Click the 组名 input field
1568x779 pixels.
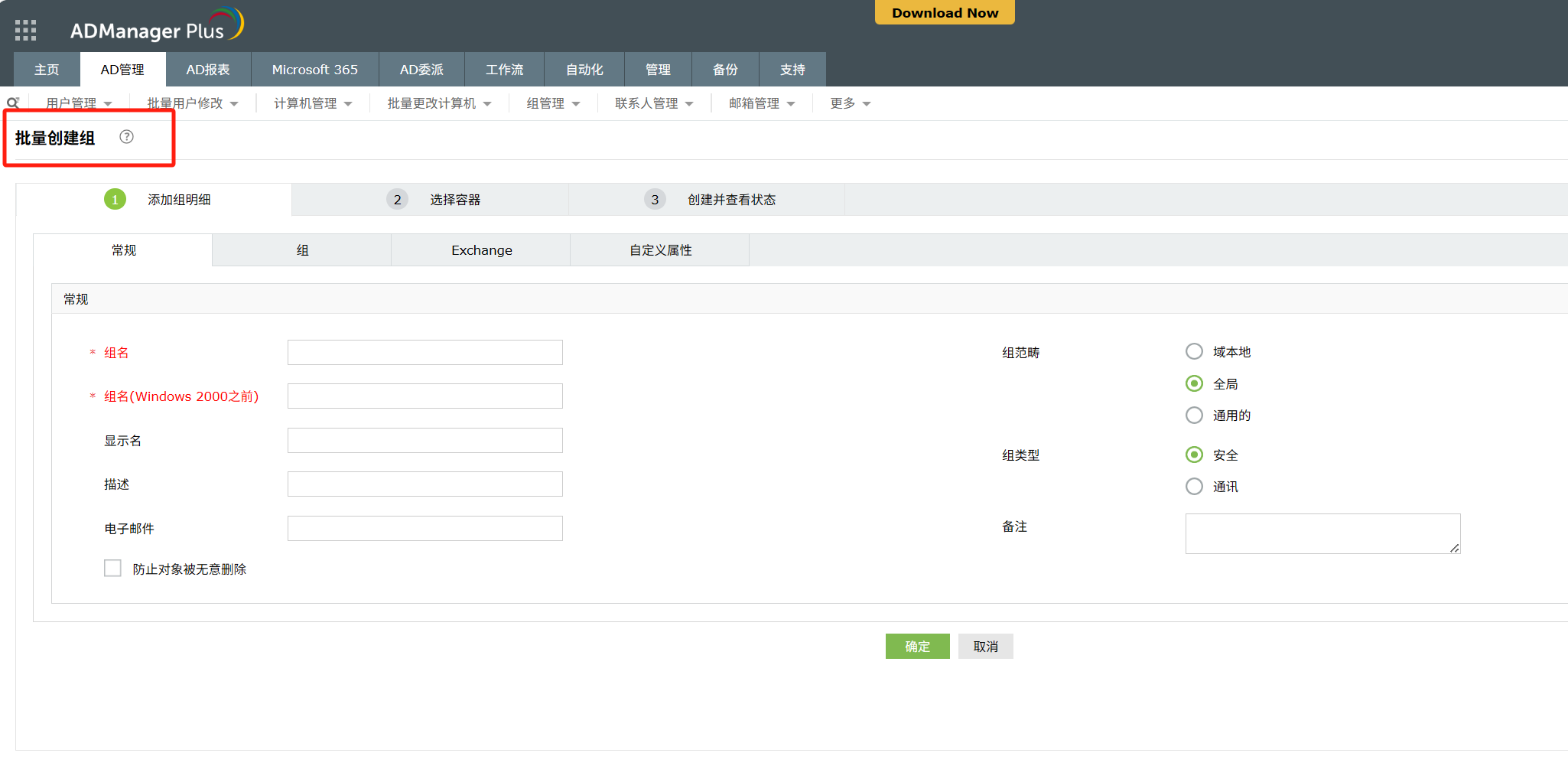coord(425,353)
